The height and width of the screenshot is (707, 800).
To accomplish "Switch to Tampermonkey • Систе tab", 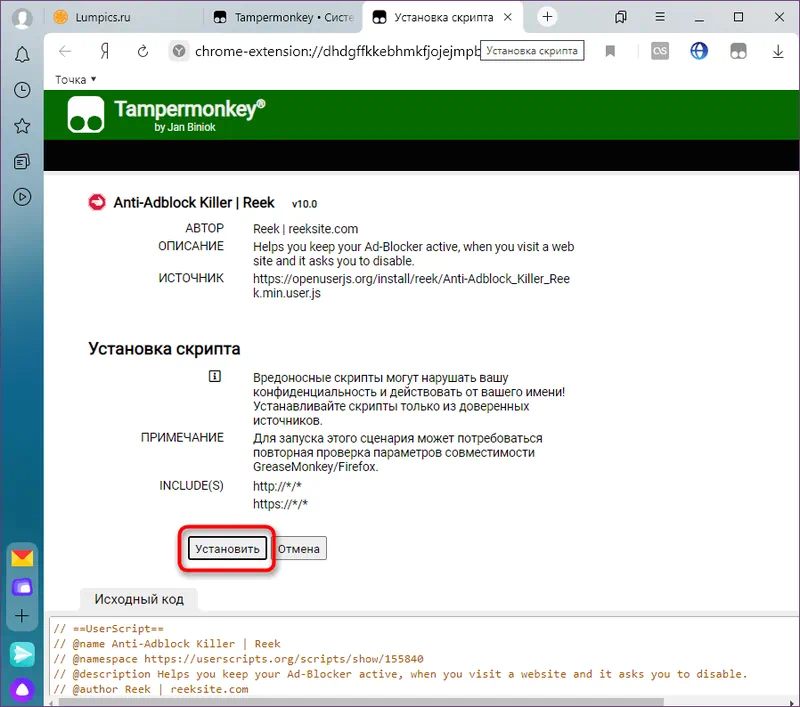I will pyautogui.click(x=283, y=17).
